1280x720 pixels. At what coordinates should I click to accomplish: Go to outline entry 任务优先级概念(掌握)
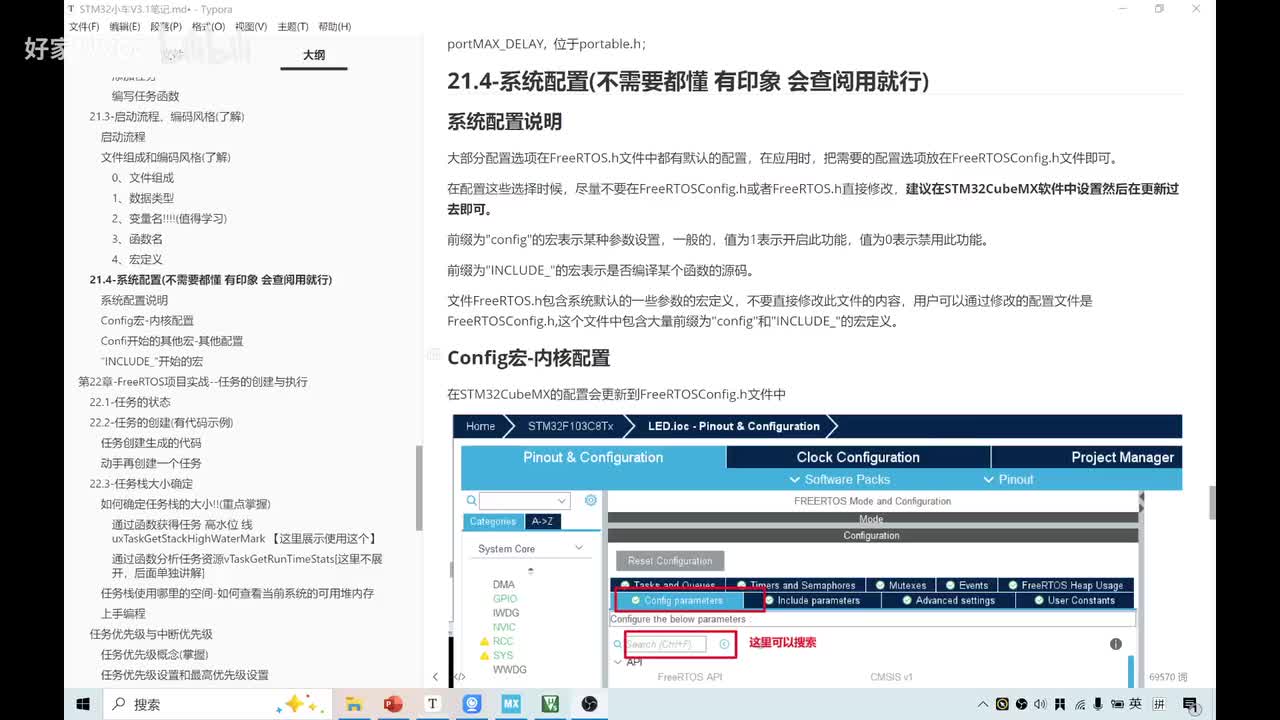point(154,654)
